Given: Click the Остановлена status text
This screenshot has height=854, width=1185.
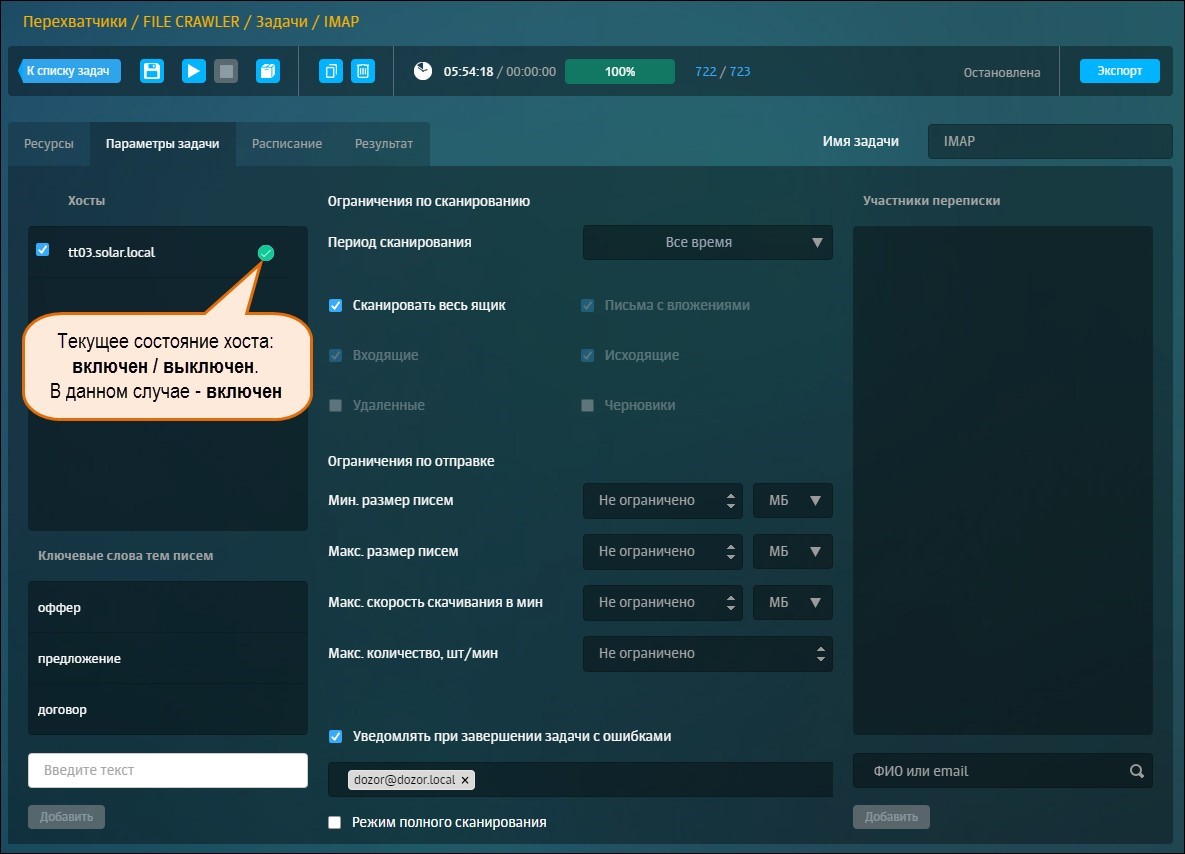Looking at the screenshot, I should (1002, 73).
